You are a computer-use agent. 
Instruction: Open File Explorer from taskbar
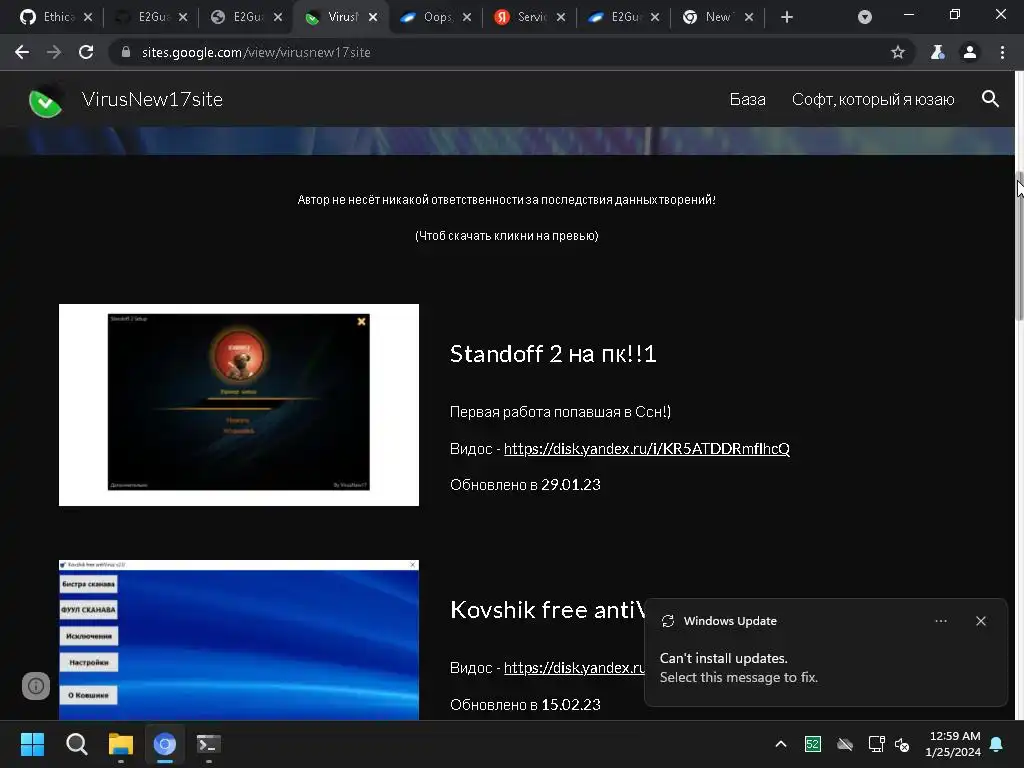coord(121,744)
